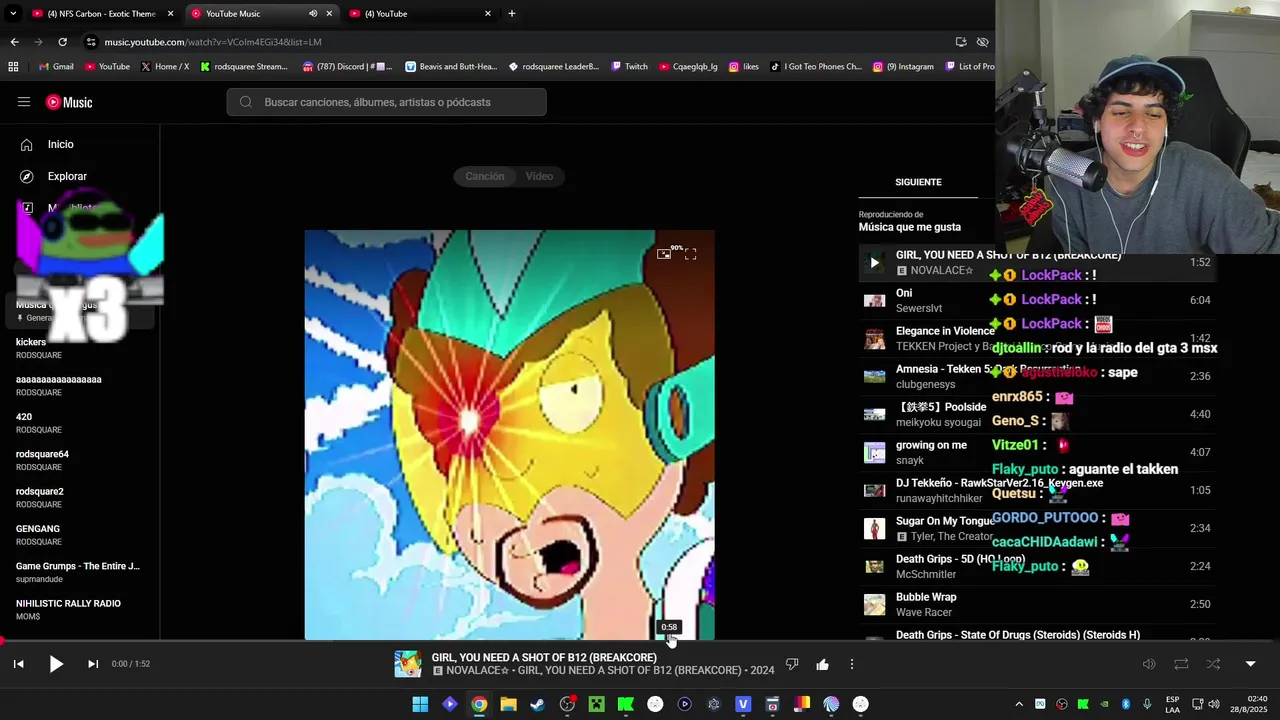This screenshot has width=1280, height=720.
Task: Open the Twitch bookmark
Action: pyautogui.click(x=630, y=67)
